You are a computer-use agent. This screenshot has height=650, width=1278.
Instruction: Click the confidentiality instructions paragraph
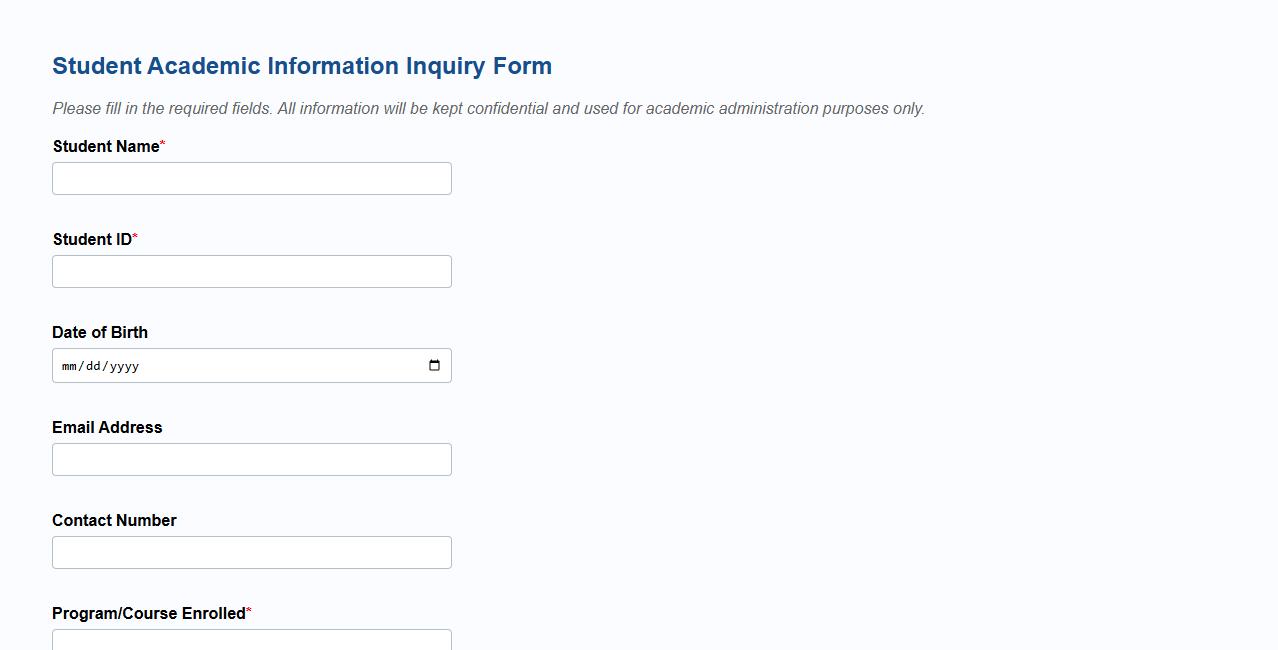click(x=489, y=108)
